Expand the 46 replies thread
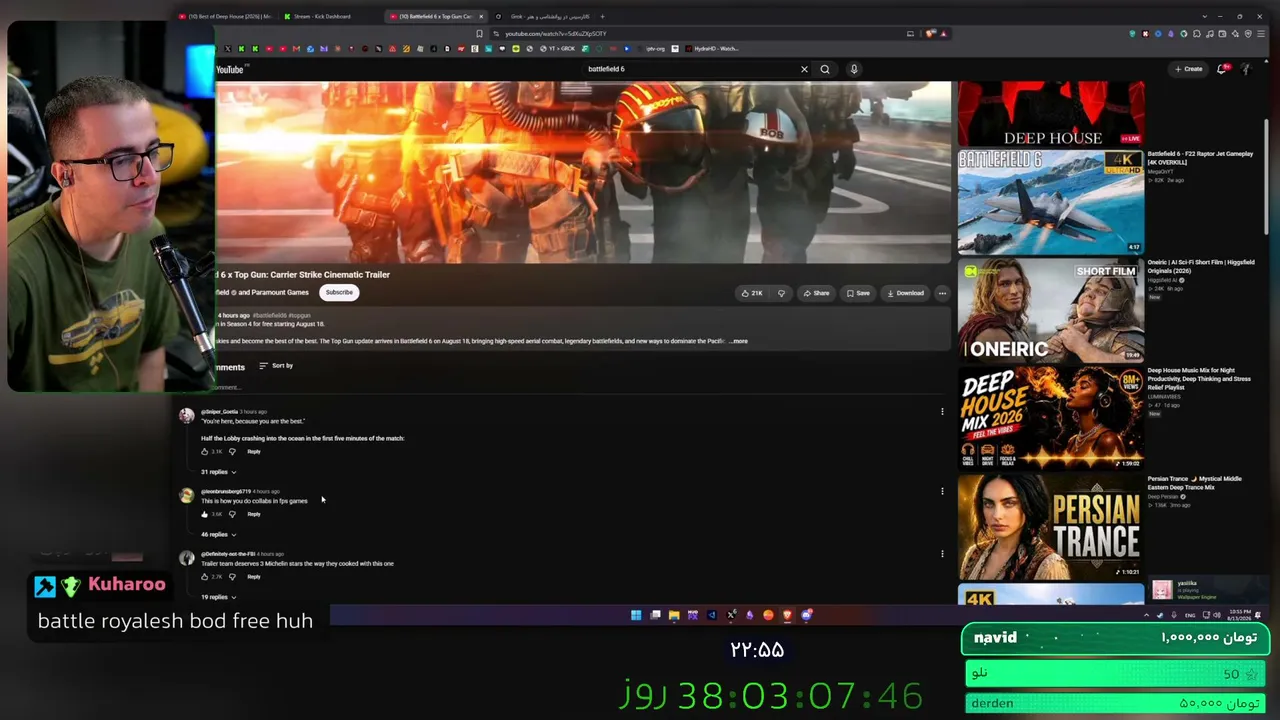Image resolution: width=1280 pixels, height=720 pixels. pyautogui.click(x=218, y=534)
